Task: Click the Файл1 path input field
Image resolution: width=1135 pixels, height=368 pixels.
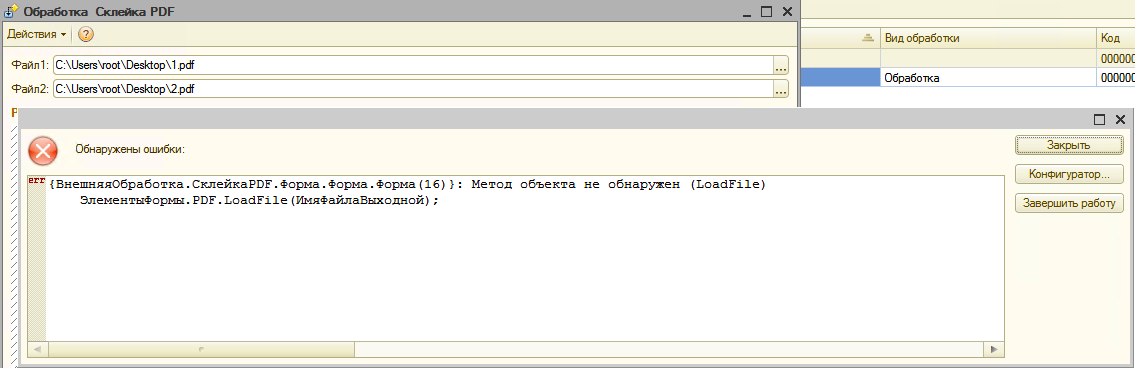Action: [x=413, y=65]
